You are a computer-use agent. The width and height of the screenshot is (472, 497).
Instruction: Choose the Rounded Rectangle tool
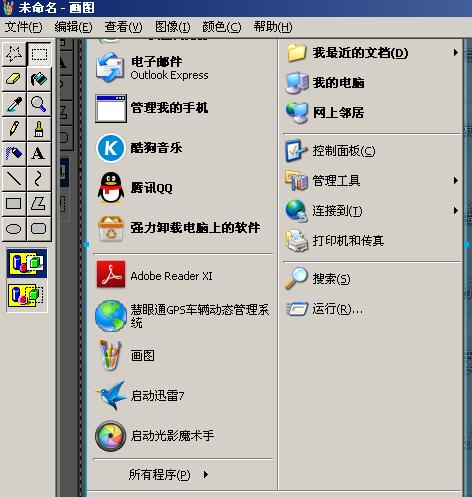[39, 229]
